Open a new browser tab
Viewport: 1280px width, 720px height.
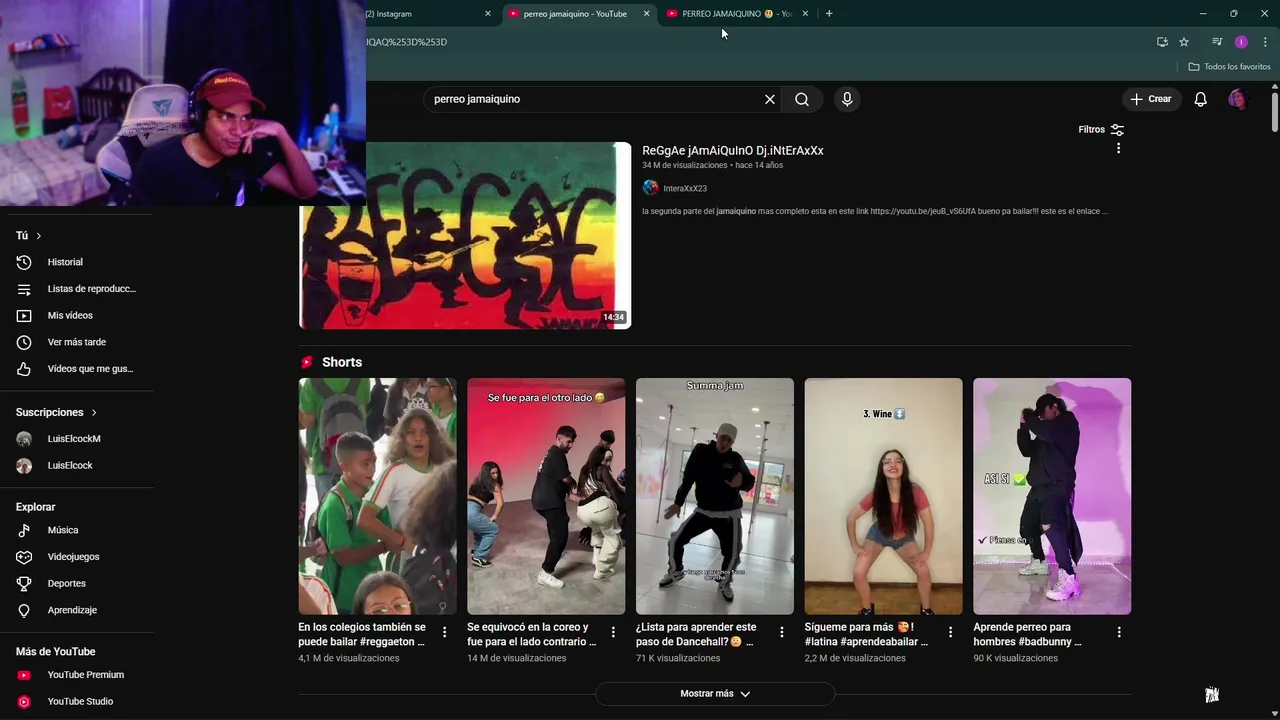coord(829,14)
